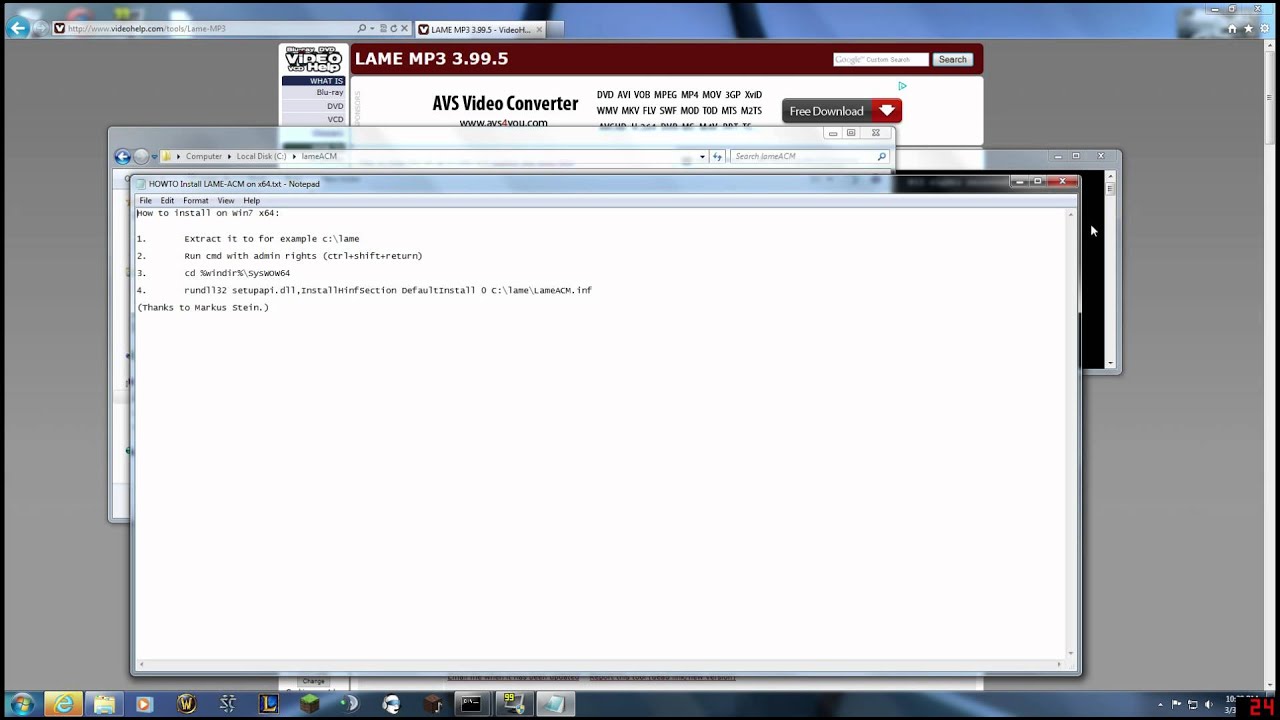Click the Search button on VideoHelp
The height and width of the screenshot is (720, 1280).
click(x=952, y=59)
